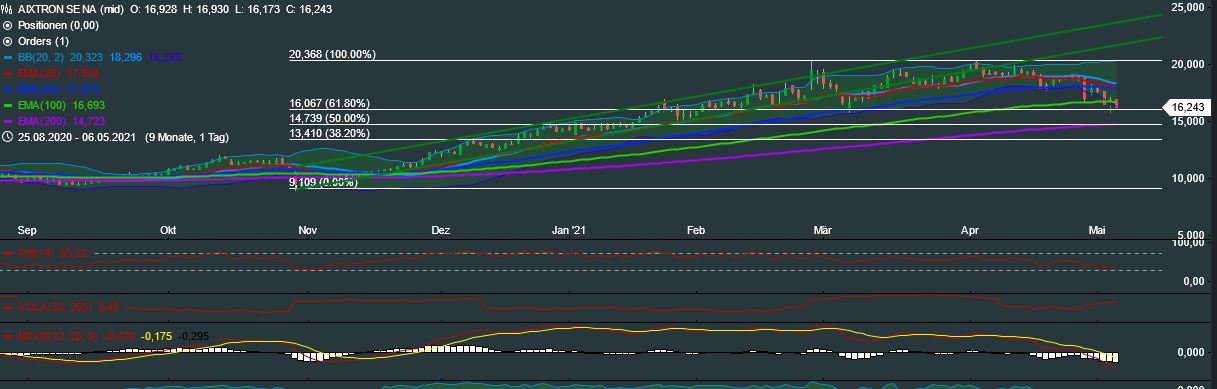Screen dimensions: 1217x389
Task: Click the RSI(14) indicator label
Action: tap(37, 254)
